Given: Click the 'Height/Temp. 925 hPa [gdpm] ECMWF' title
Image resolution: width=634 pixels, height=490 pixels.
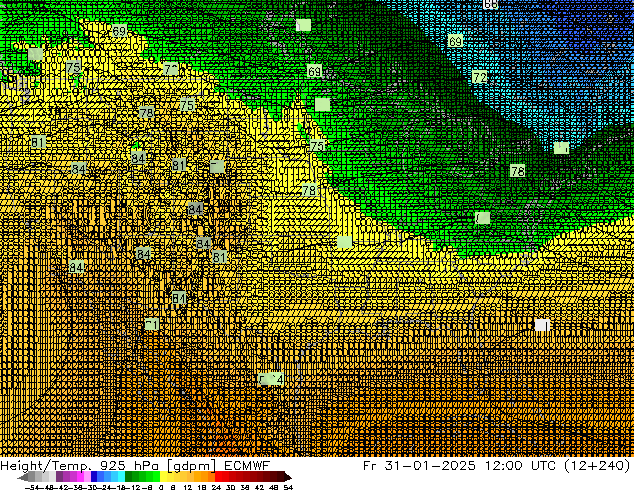Looking at the screenshot, I should coord(135,466).
